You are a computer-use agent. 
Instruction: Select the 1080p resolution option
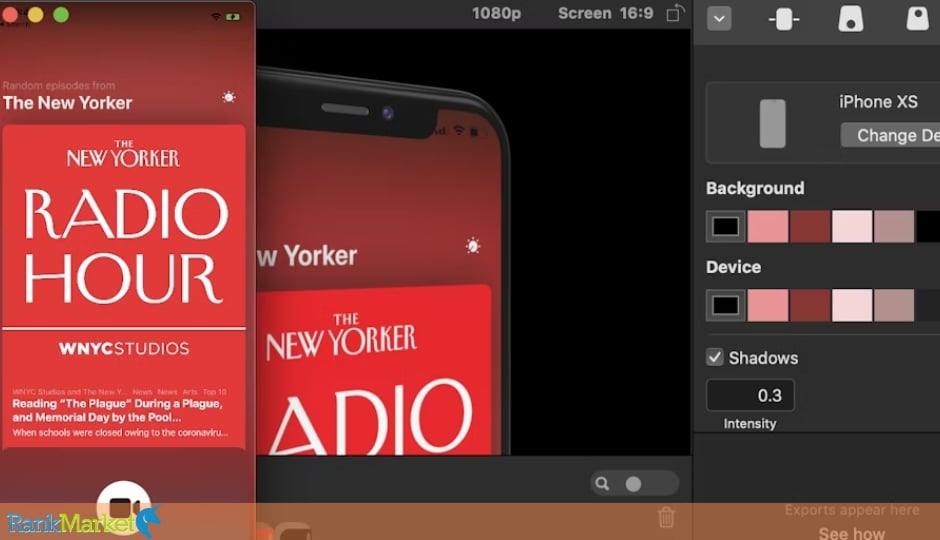click(x=496, y=13)
